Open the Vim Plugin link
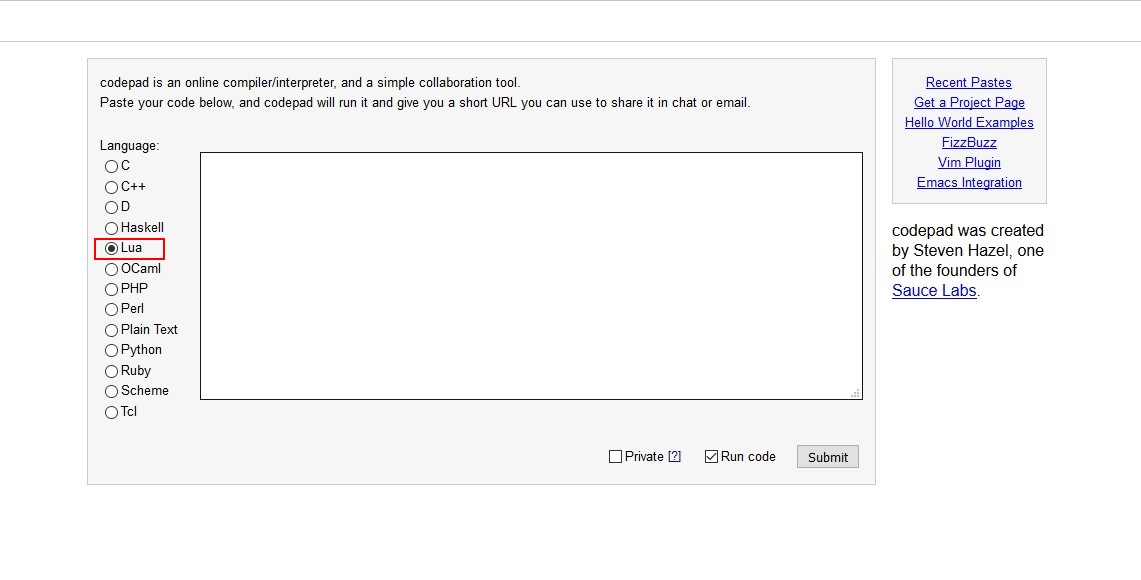1141x580 pixels. [968, 163]
